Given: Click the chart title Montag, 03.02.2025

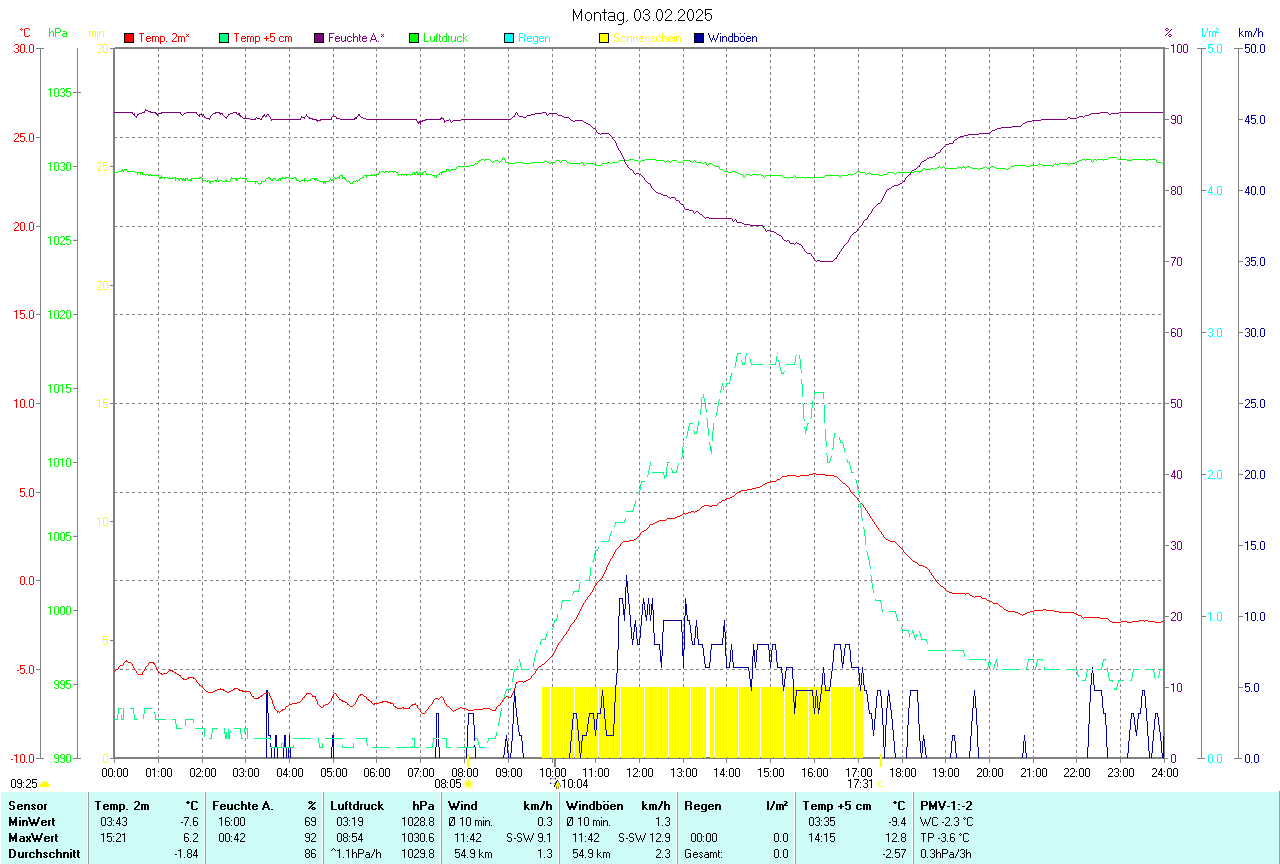Looking at the screenshot, I should [642, 15].
